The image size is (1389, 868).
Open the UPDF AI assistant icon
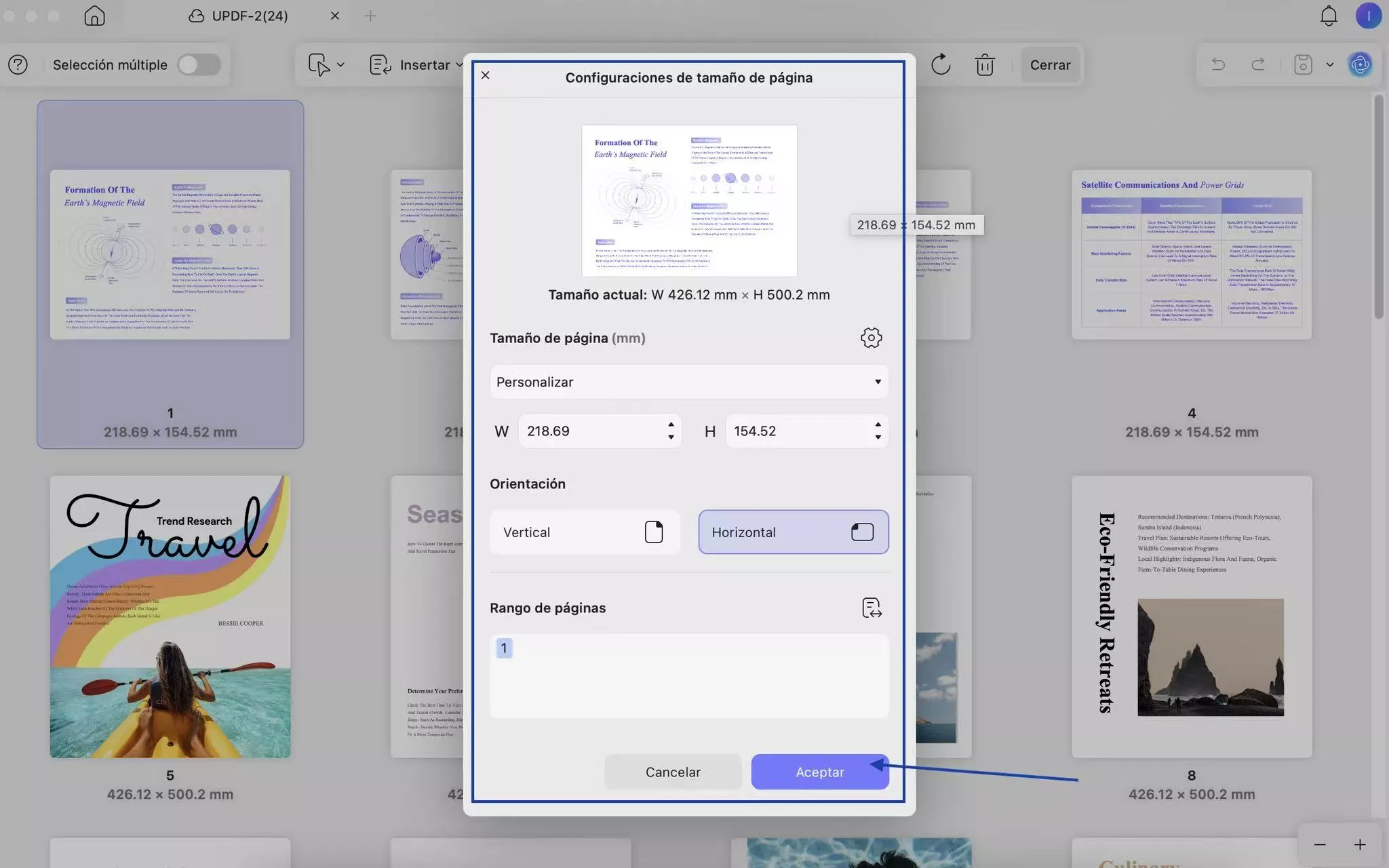point(1360,64)
